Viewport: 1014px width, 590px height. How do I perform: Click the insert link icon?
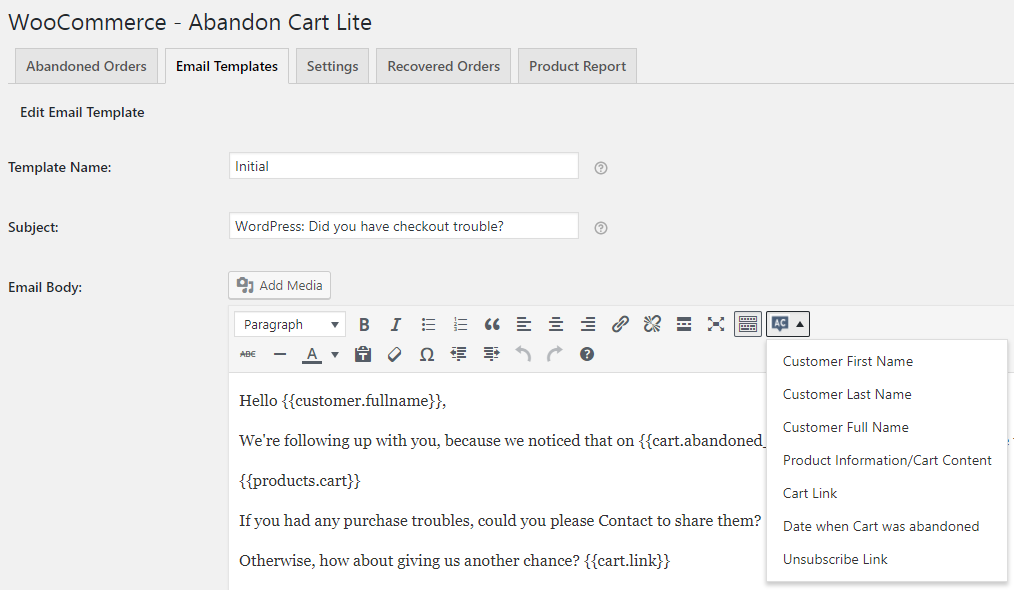coord(620,324)
